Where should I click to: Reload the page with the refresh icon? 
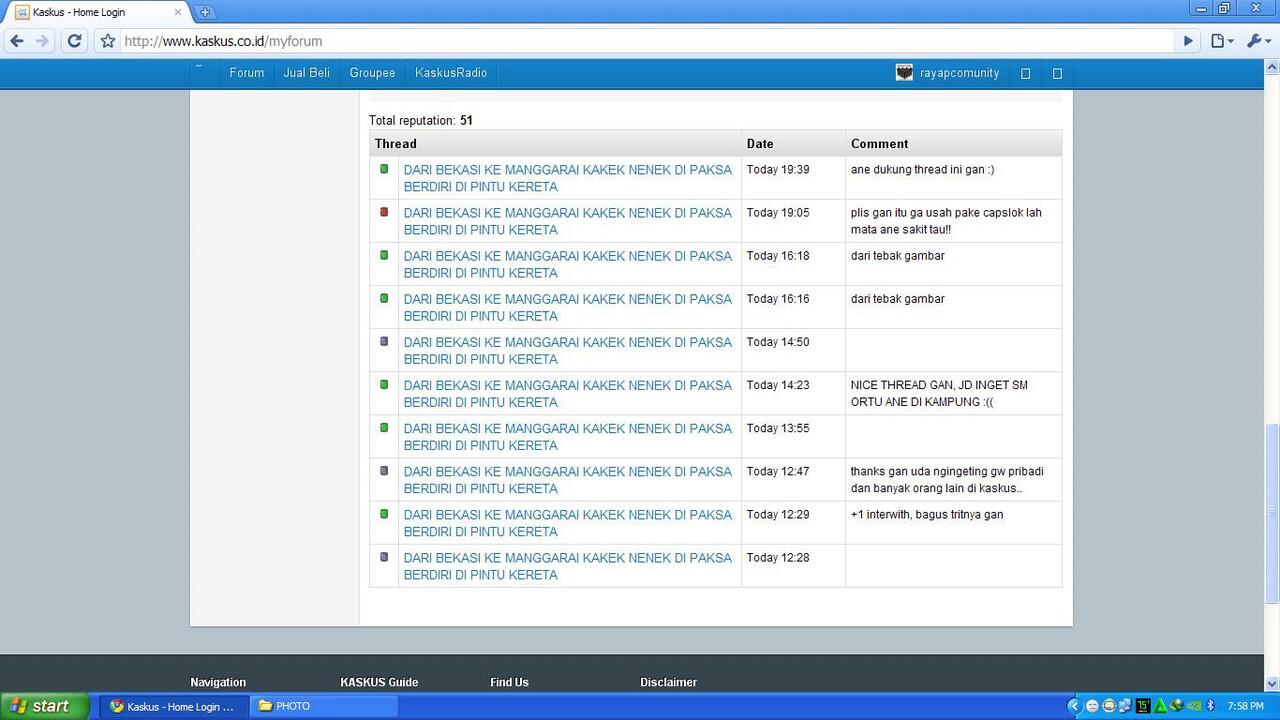coord(74,41)
